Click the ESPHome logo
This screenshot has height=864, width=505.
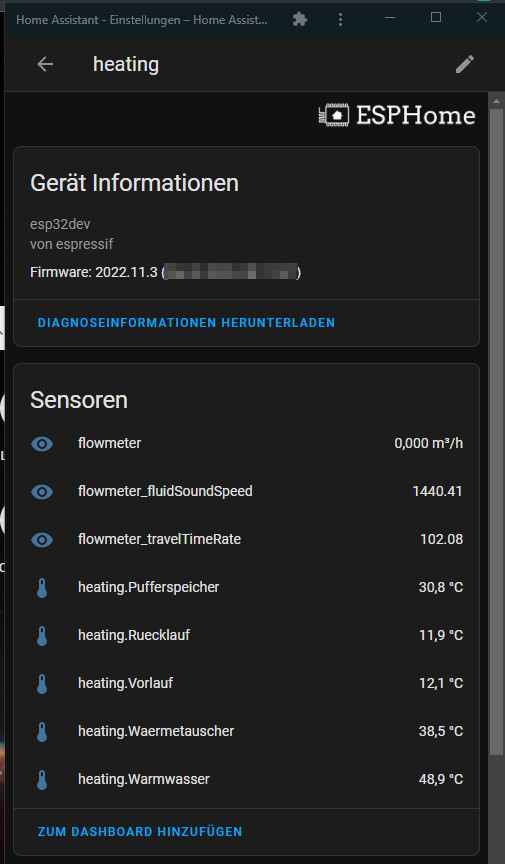click(396, 115)
